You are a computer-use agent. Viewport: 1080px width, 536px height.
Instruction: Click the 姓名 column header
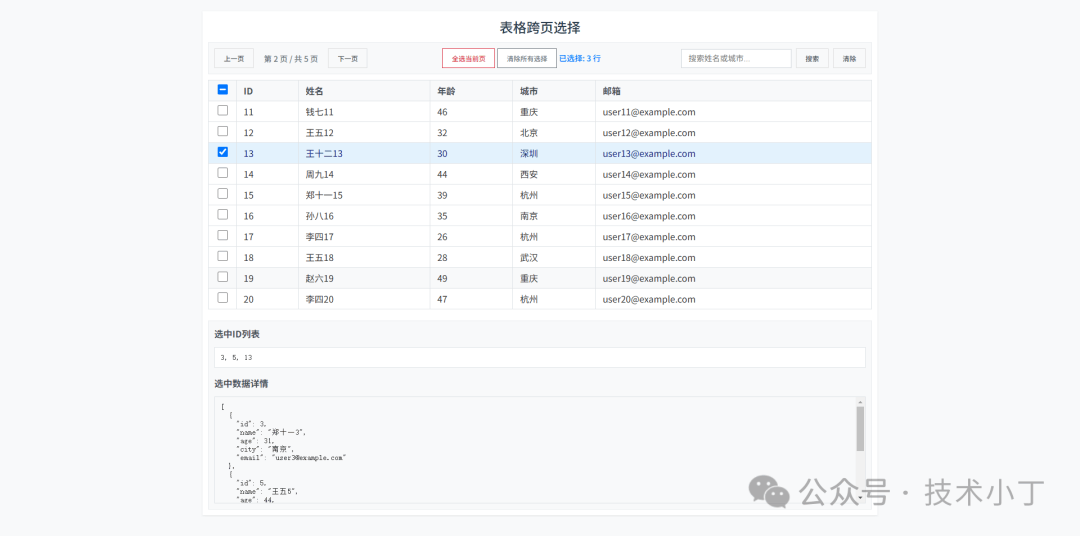click(x=315, y=91)
